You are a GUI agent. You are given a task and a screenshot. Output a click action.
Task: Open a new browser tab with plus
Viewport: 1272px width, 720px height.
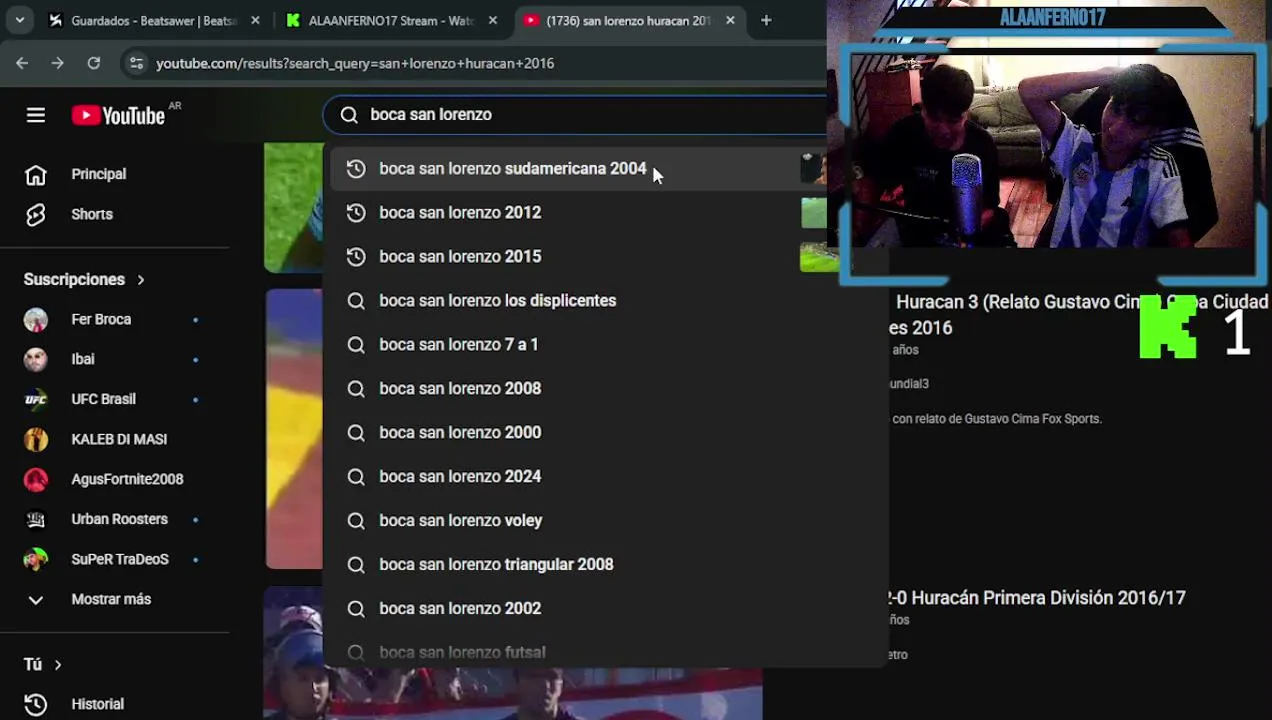766,20
